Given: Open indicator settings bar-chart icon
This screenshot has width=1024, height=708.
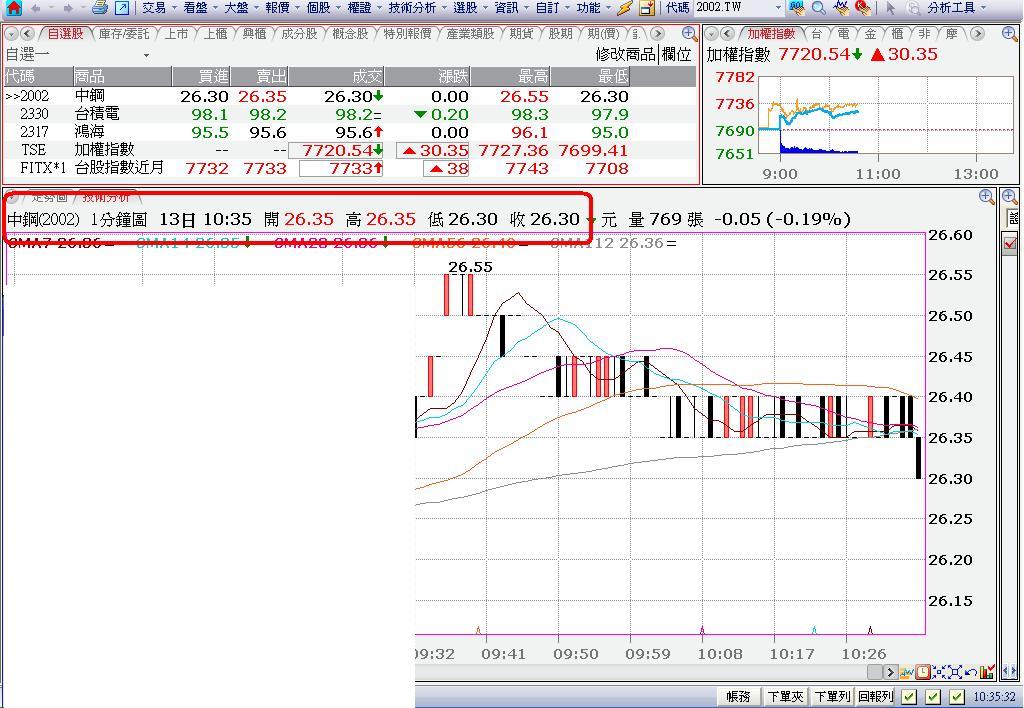Looking at the screenshot, I should point(987,671).
